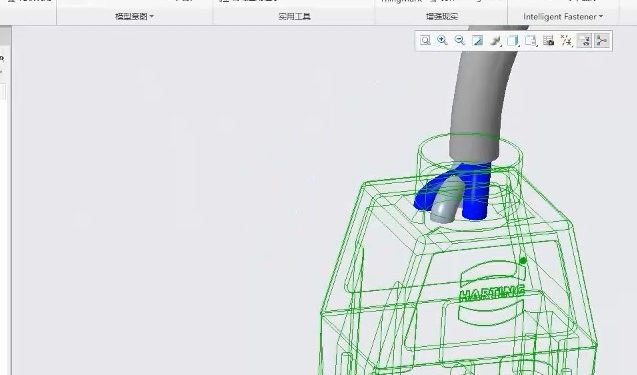
Task: Select the Zoom Out magnifier tool
Action: [459, 41]
